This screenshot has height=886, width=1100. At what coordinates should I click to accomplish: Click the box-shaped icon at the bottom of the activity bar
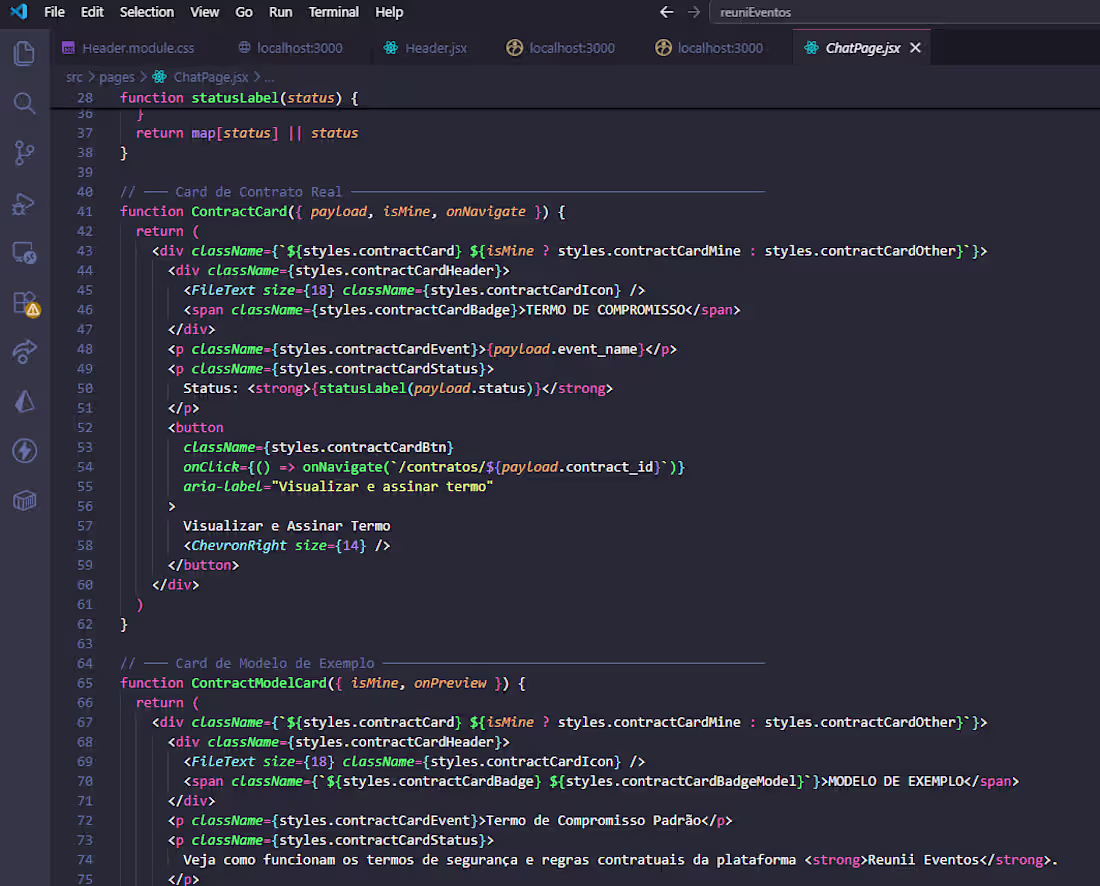click(25, 500)
